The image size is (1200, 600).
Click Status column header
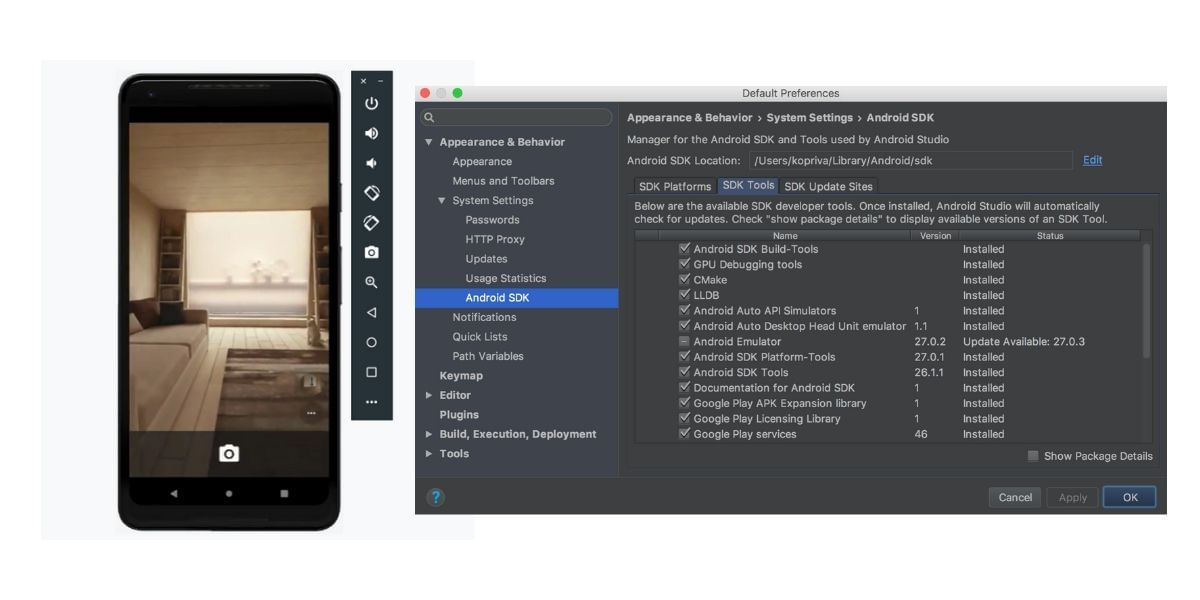[x=1050, y=236]
